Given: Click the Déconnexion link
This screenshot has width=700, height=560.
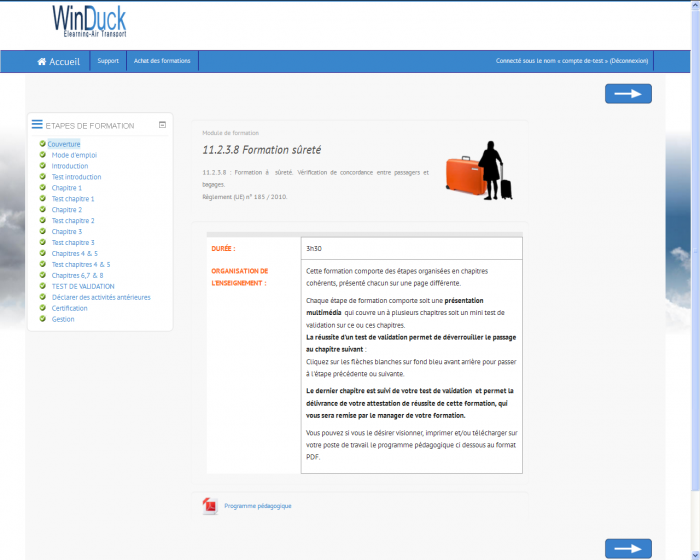Looking at the screenshot, I should click(x=629, y=61).
